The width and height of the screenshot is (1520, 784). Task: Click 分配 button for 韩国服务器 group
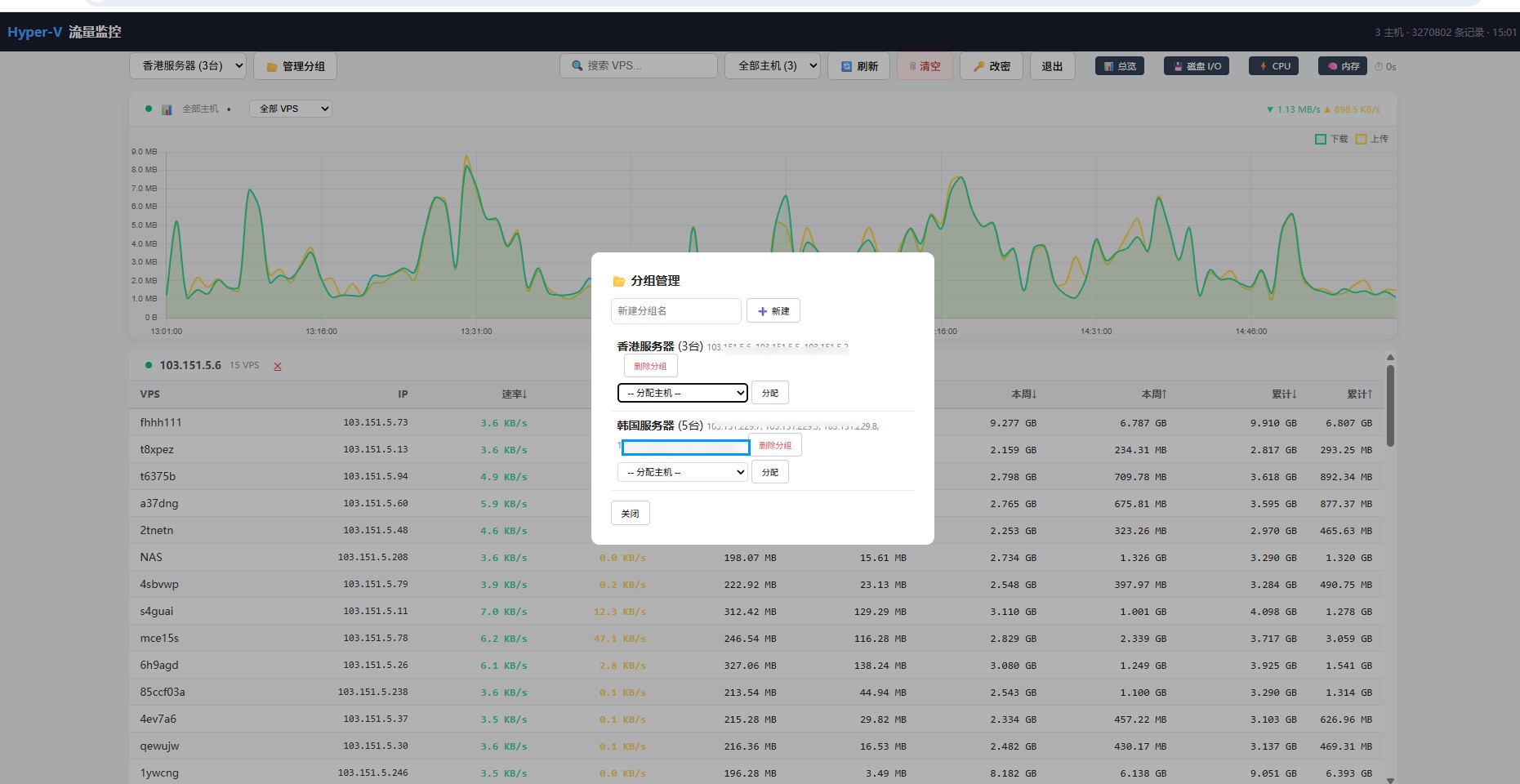[x=769, y=472]
